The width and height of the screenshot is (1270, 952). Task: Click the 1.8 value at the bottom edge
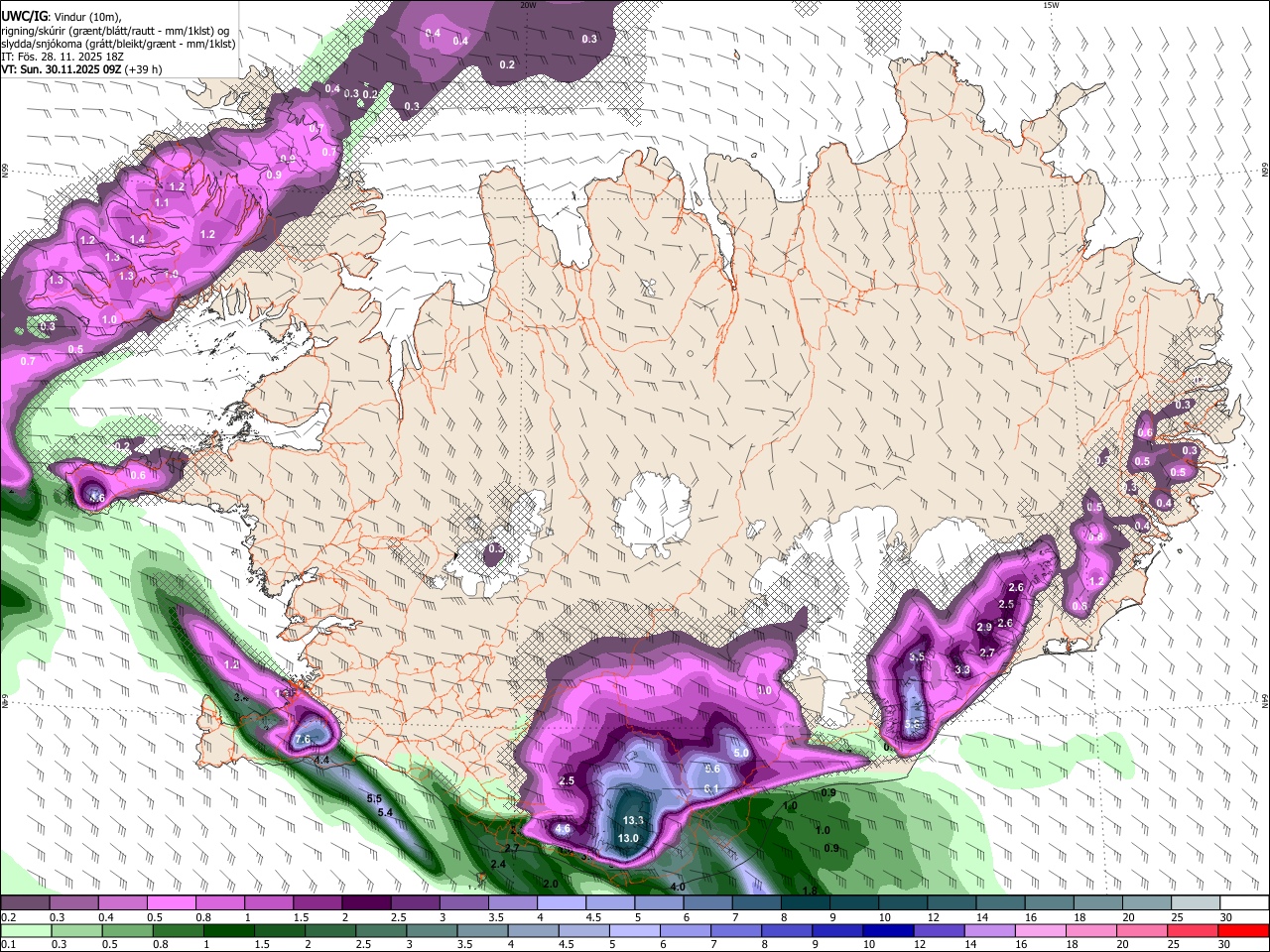pyautogui.click(x=810, y=891)
